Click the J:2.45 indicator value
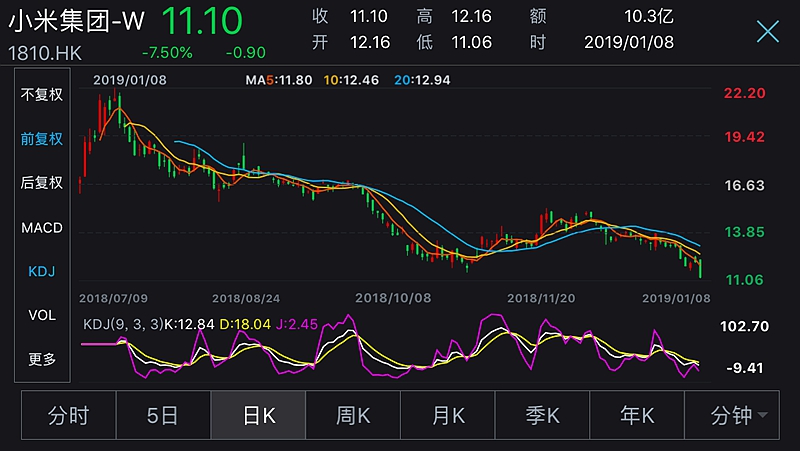Image resolution: width=800 pixels, height=451 pixels. [x=297, y=324]
